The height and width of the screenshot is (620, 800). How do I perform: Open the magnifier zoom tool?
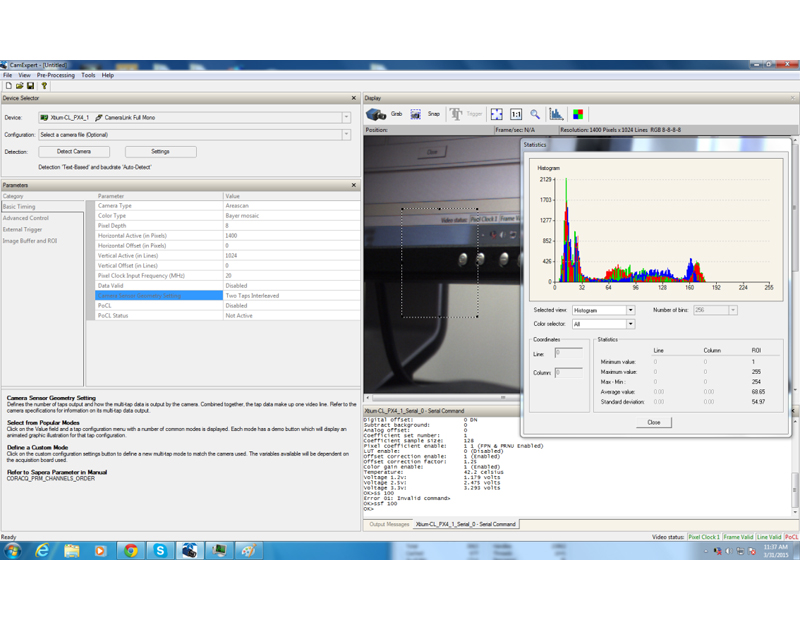535,114
